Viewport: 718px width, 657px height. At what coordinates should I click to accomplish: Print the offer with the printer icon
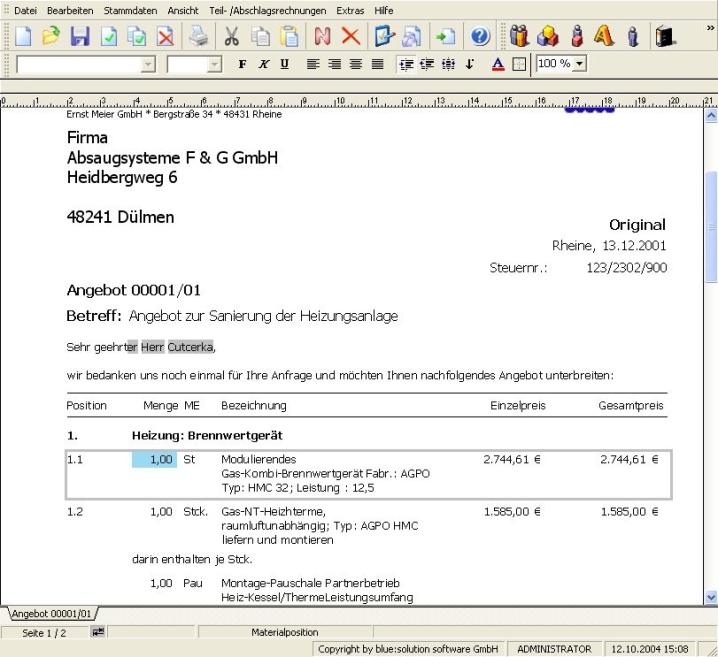coord(199,37)
